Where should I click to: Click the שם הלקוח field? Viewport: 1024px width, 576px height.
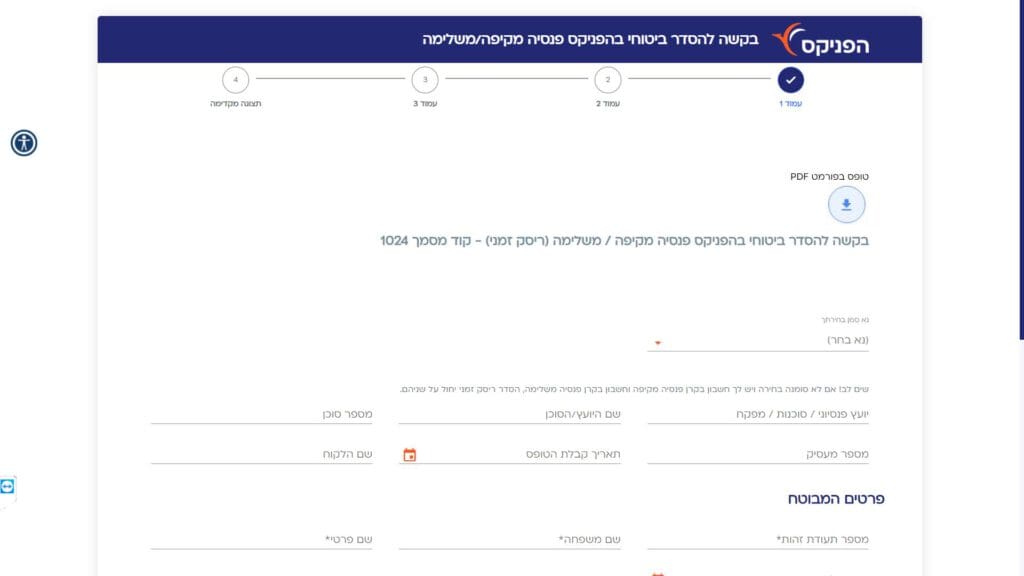[262, 455]
